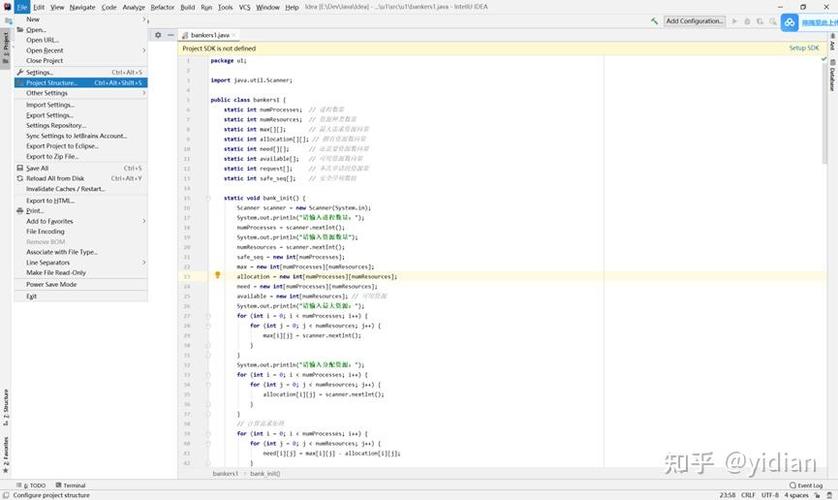Screen dimensions: 838x500
Task: Open the UTF-8 encoding dropdown
Action: click(x=769, y=495)
